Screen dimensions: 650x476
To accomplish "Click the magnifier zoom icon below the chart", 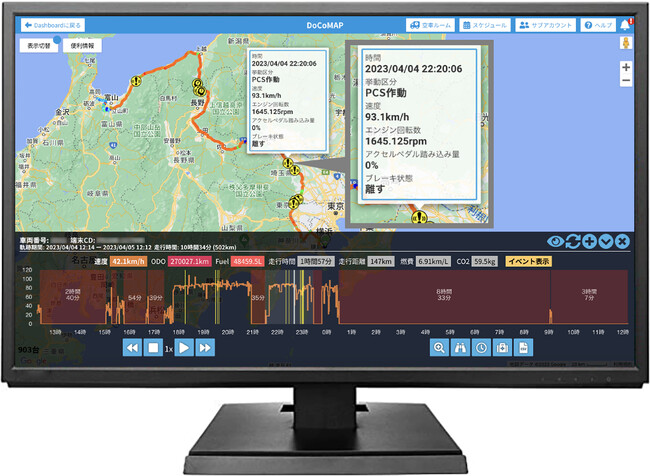I will pyautogui.click(x=438, y=347).
